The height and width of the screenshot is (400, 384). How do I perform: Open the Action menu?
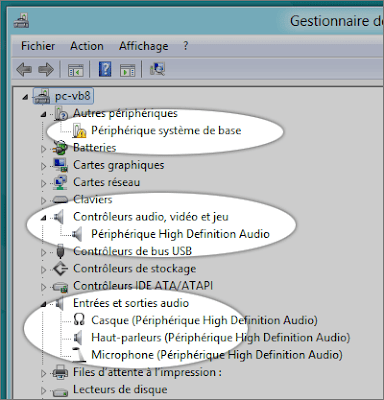tap(87, 46)
